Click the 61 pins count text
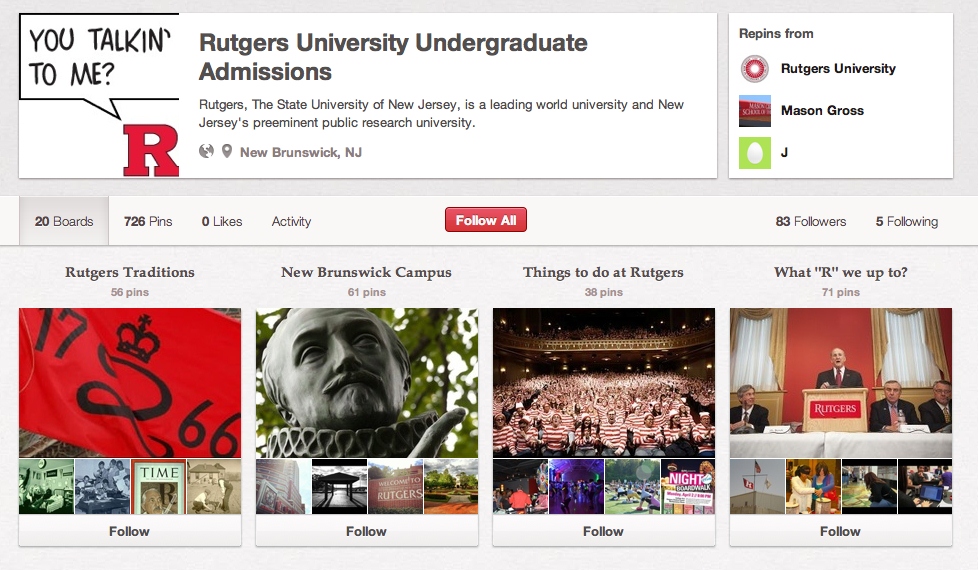 tap(367, 292)
